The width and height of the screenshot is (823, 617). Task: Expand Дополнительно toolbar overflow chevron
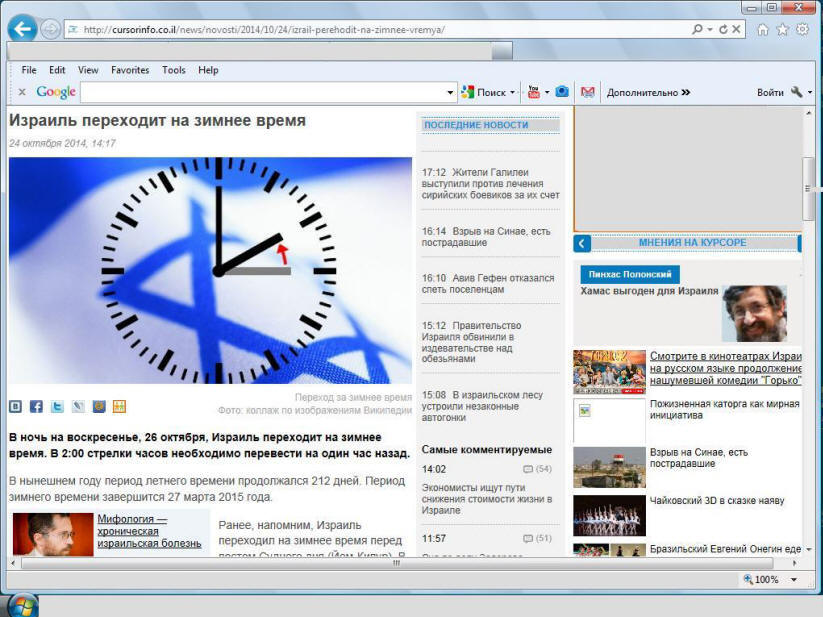(685, 92)
